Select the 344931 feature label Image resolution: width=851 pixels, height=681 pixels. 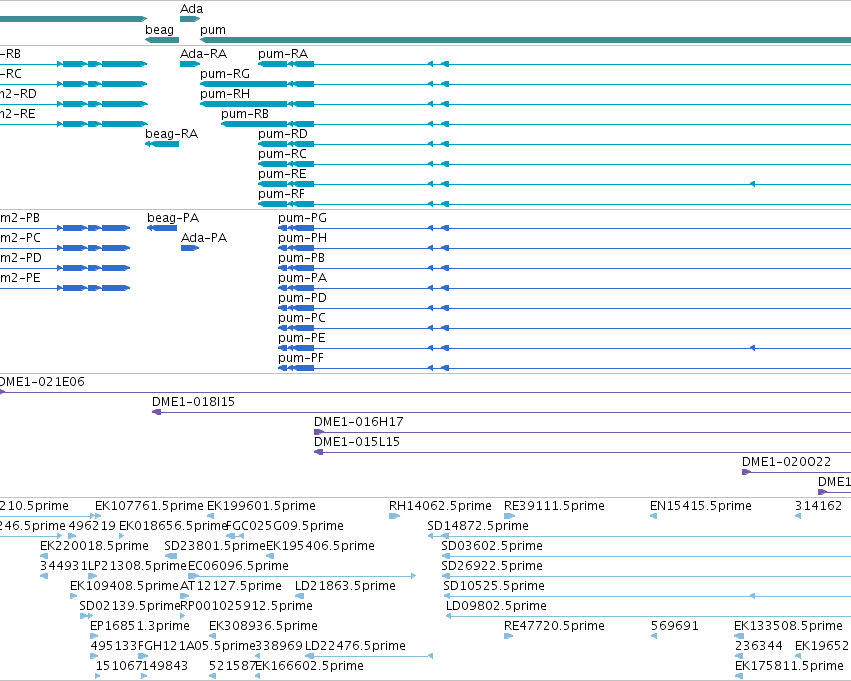point(63,567)
